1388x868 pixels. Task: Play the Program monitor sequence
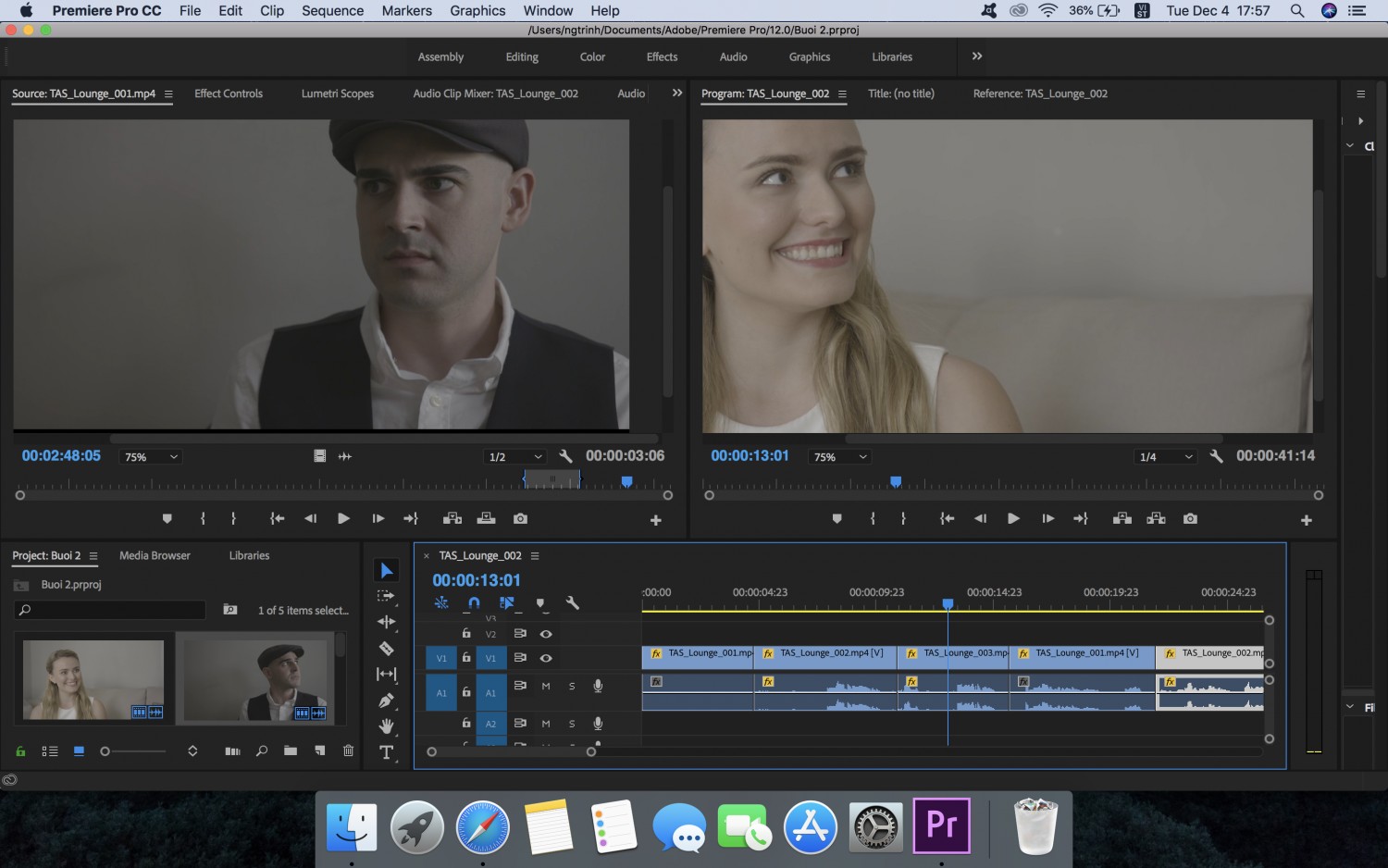[x=1013, y=519]
